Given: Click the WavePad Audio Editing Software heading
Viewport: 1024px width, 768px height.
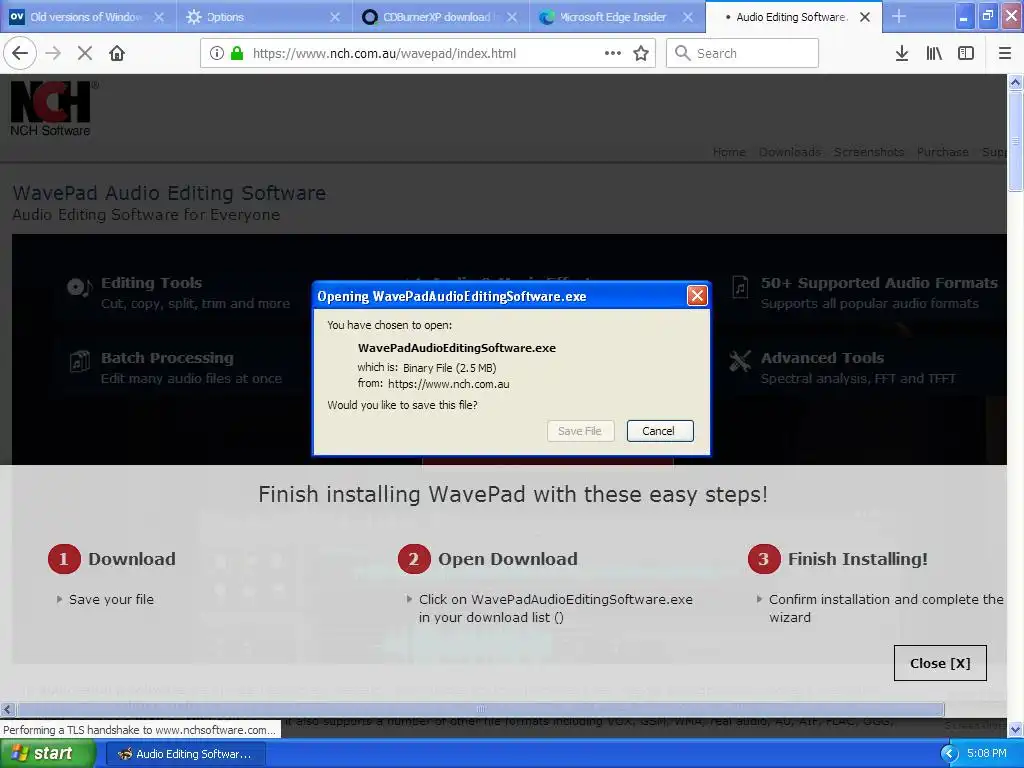Looking at the screenshot, I should pos(169,193).
